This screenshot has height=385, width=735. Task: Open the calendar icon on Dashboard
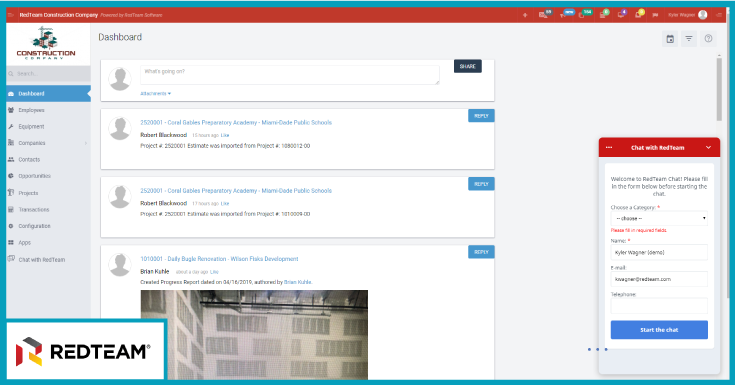(x=670, y=39)
